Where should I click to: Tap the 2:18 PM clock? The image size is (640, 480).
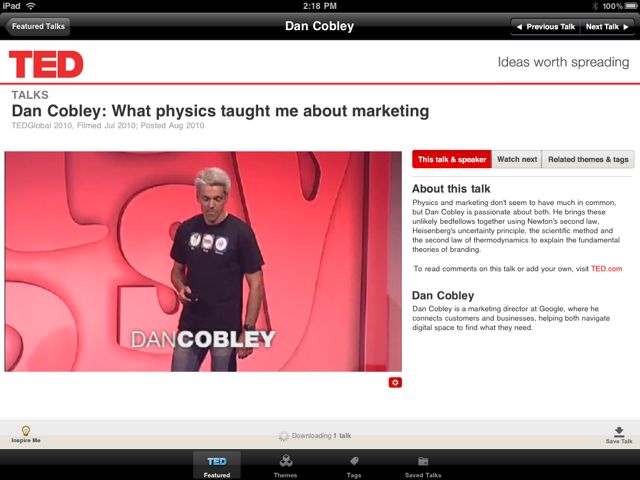tap(320, 6)
